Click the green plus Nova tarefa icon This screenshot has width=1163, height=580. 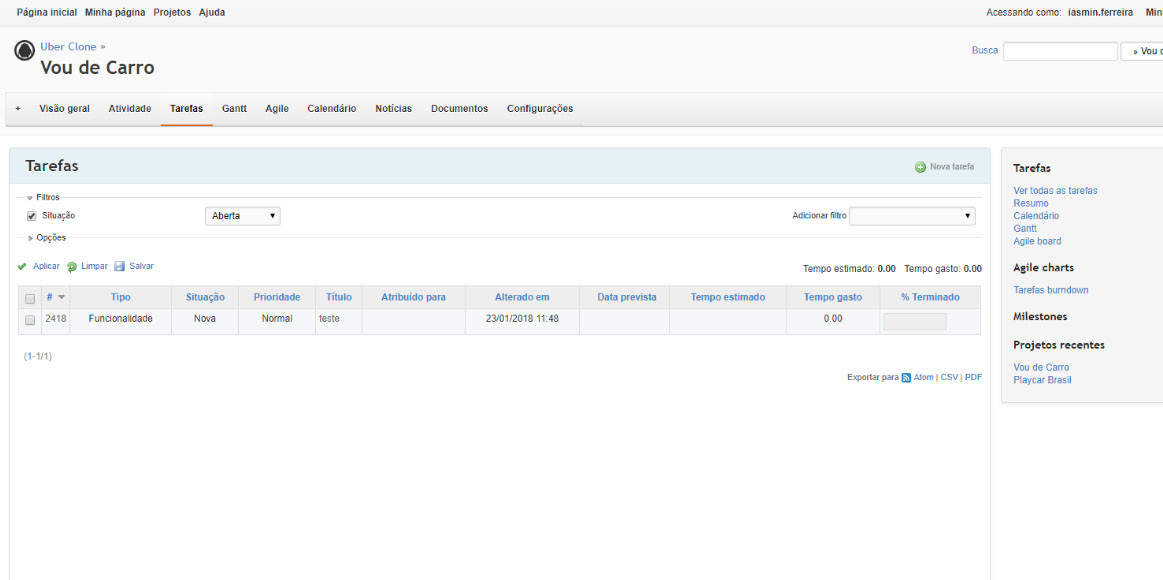[x=921, y=166]
